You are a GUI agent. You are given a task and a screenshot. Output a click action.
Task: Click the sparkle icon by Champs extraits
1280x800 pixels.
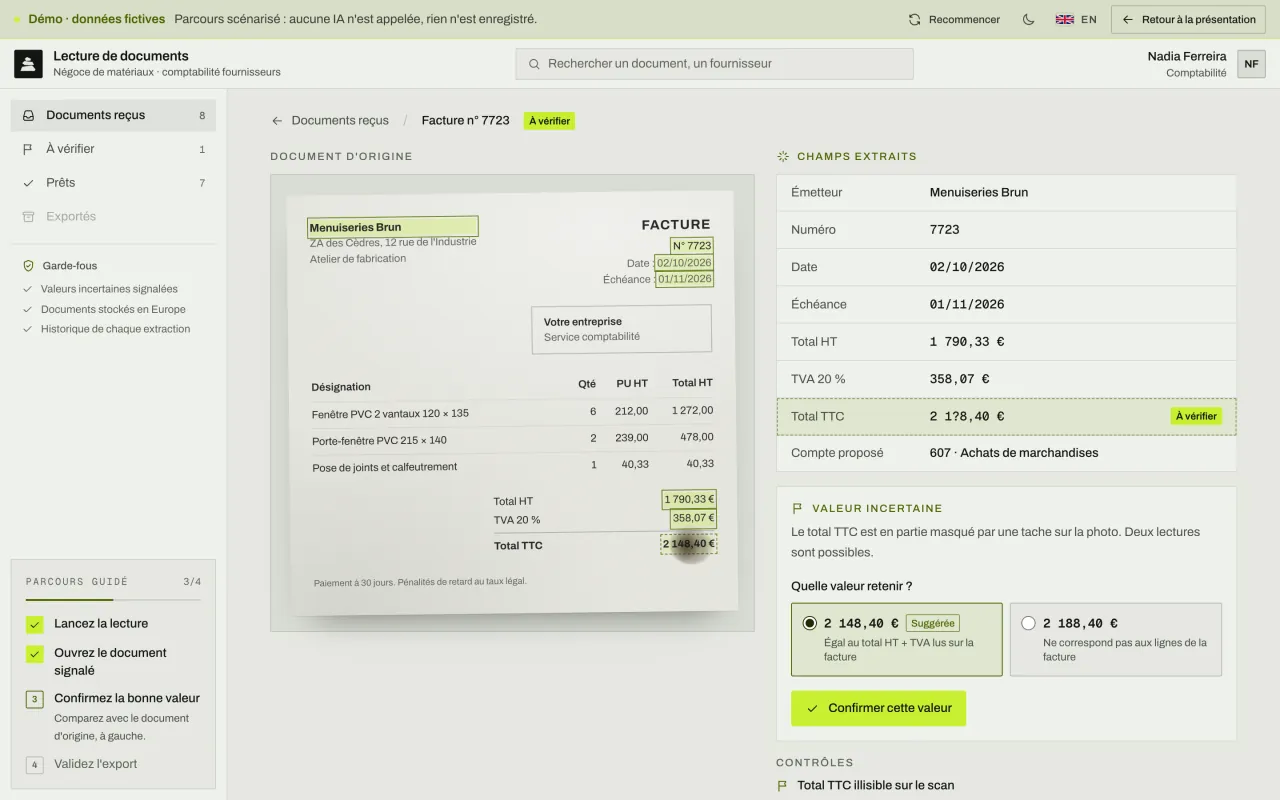pyautogui.click(x=783, y=156)
